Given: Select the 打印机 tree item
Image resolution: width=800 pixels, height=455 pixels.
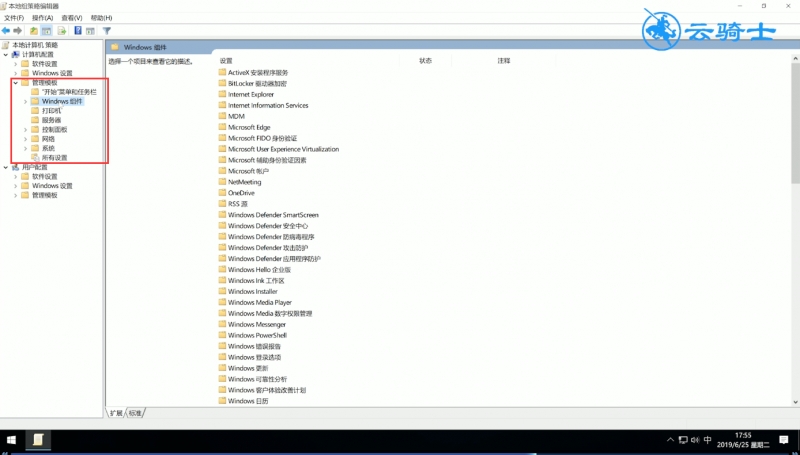Looking at the screenshot, I should coord(51,111).
